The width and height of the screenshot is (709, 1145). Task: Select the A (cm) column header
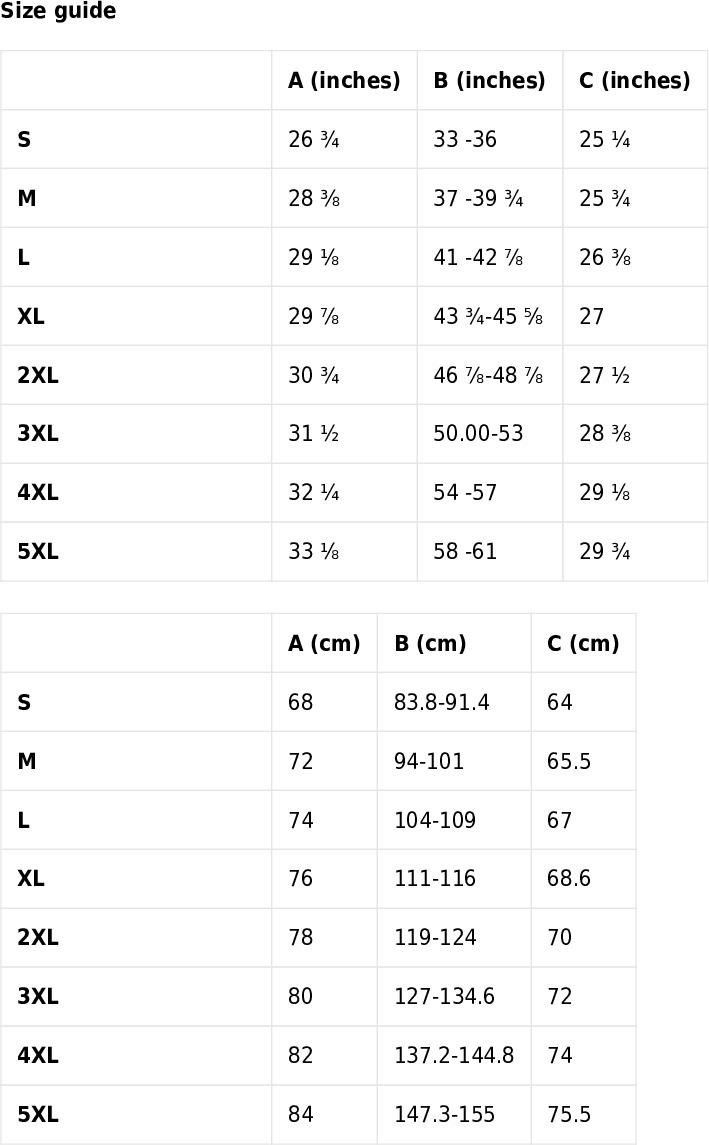click(324, 643)
